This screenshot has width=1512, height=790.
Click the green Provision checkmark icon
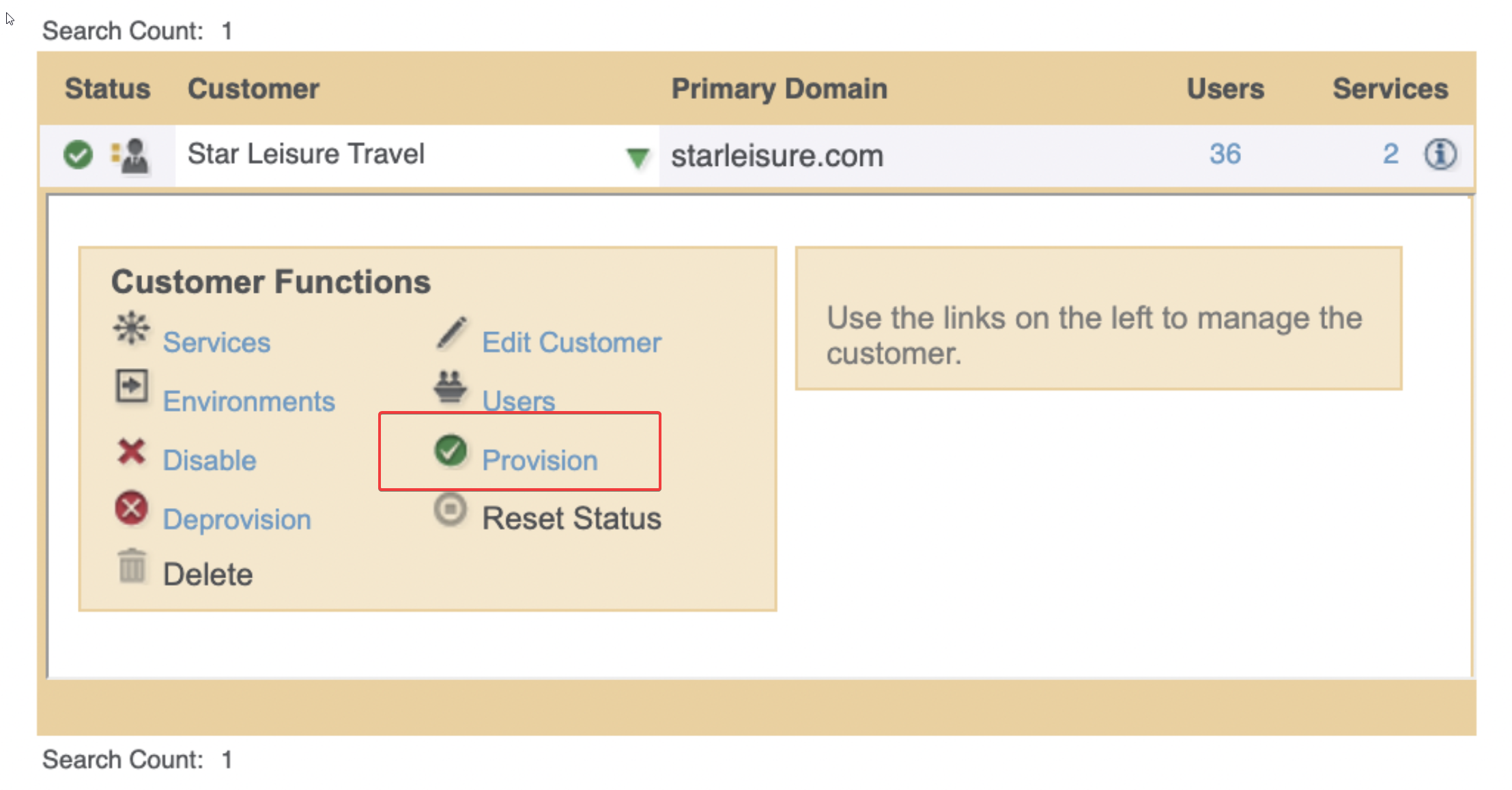(451, 451)
